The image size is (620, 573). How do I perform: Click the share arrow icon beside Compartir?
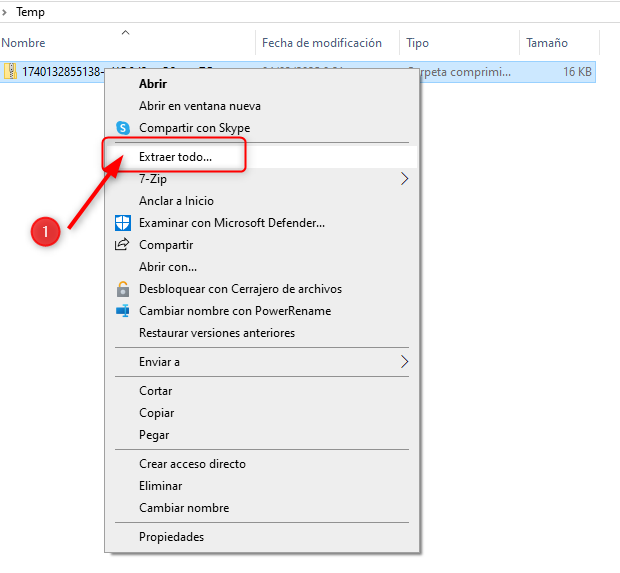pyautogui.click(x=123, y=245)
